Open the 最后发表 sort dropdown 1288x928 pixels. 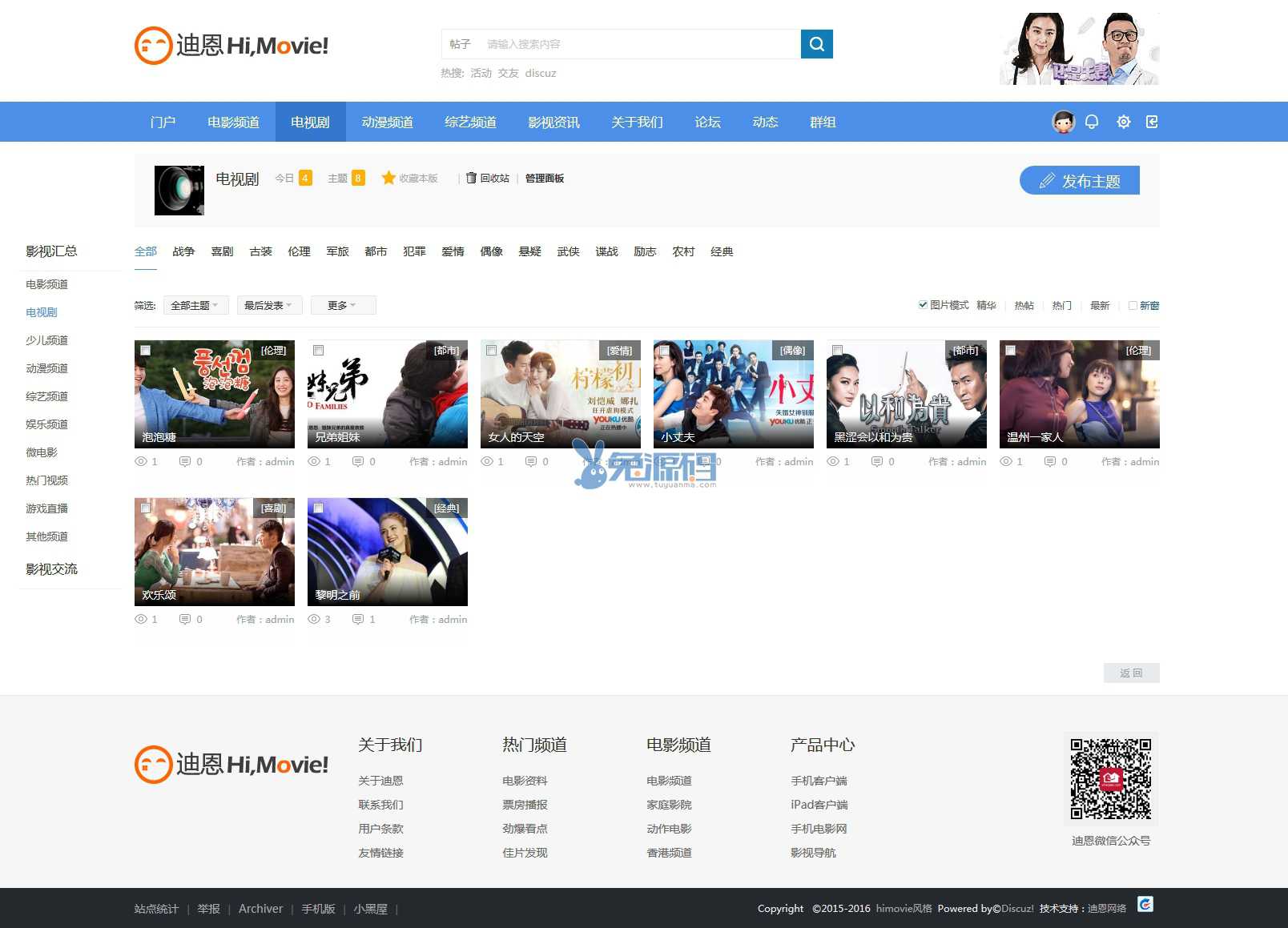coord(269,305)
